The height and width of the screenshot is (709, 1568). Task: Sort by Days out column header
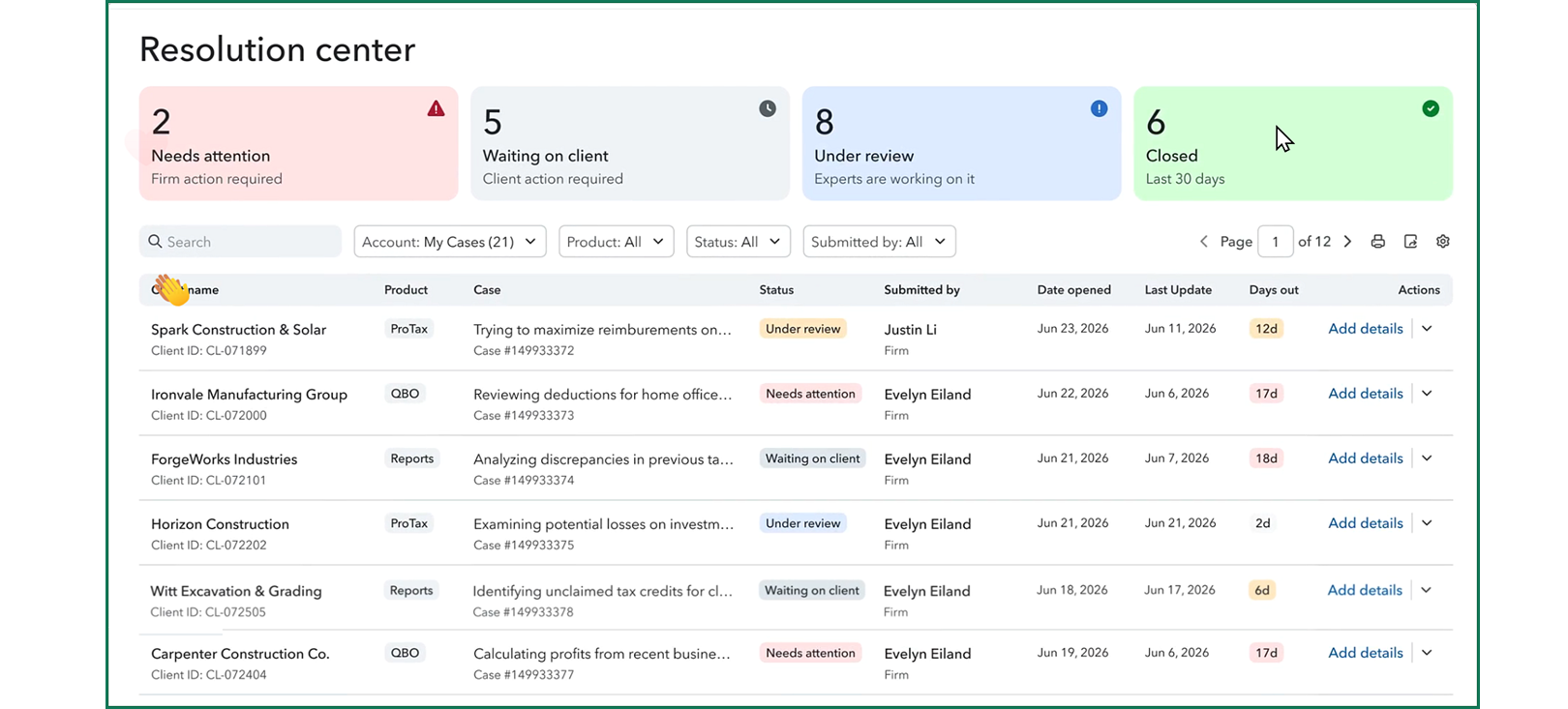[x=1274, y=290]
